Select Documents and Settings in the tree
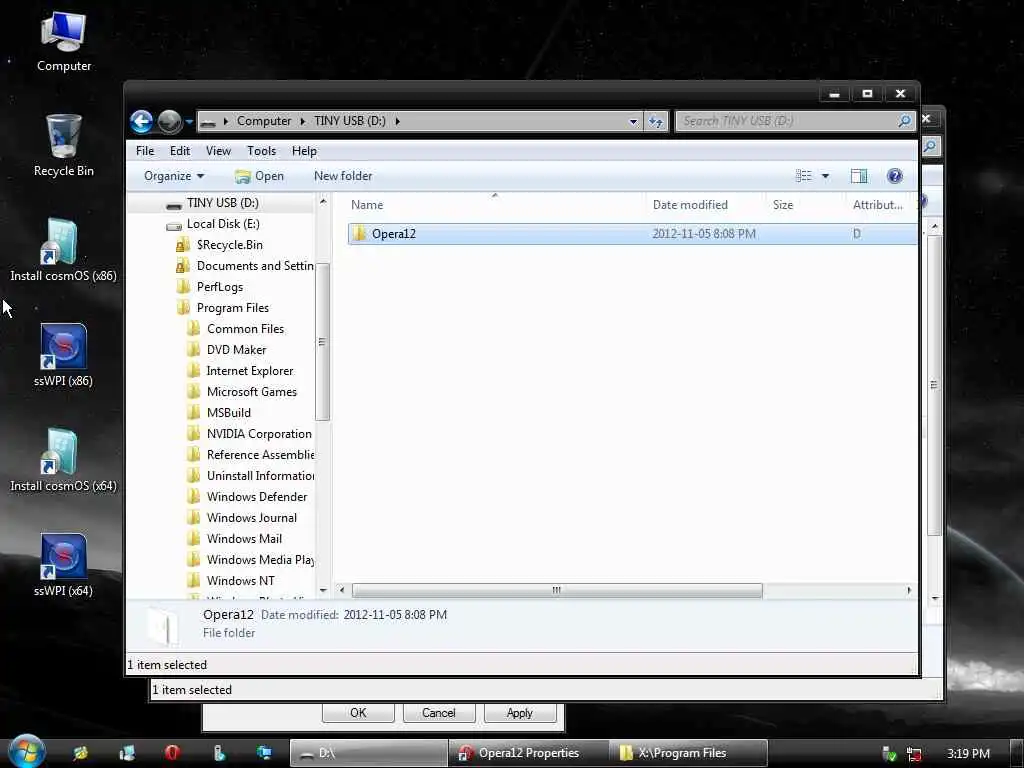 255,266
